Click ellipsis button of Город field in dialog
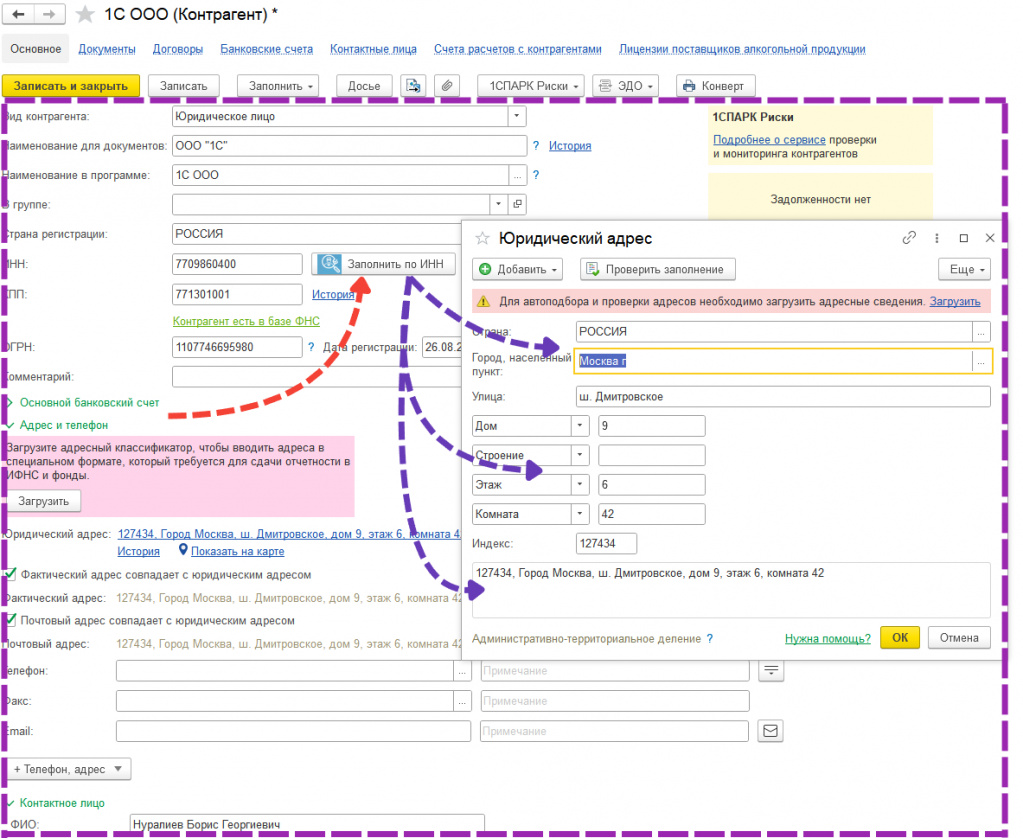Viewport: 1023px width, 838px height. click(x=981, y=362)
